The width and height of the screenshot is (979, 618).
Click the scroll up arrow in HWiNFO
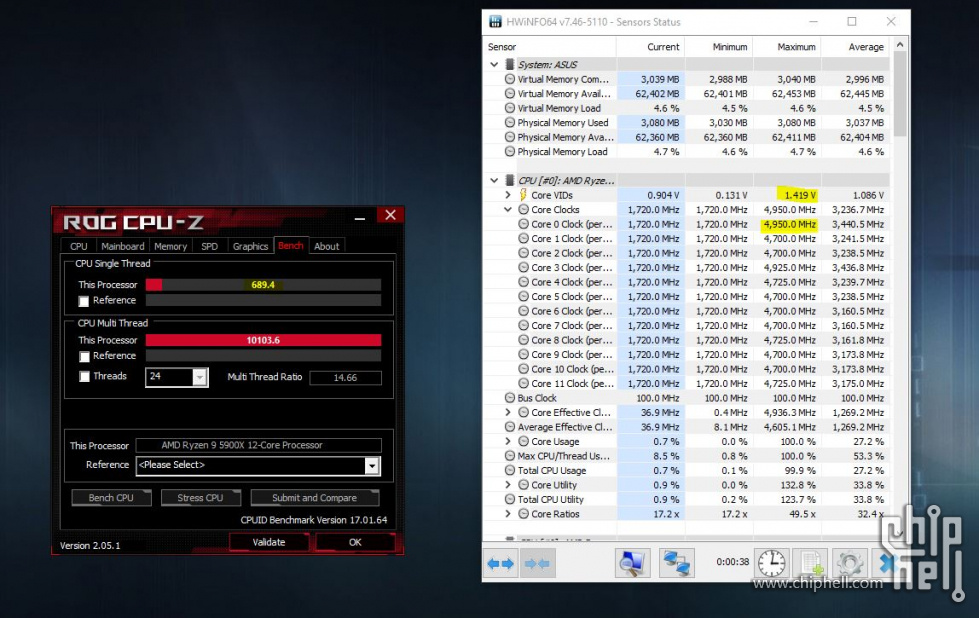coord(900,44)
